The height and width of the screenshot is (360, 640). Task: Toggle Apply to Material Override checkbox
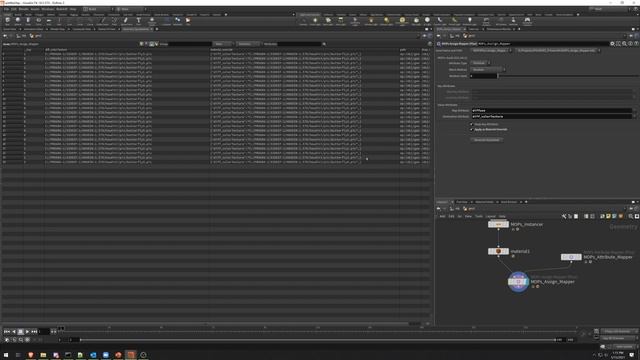(472, 129)
